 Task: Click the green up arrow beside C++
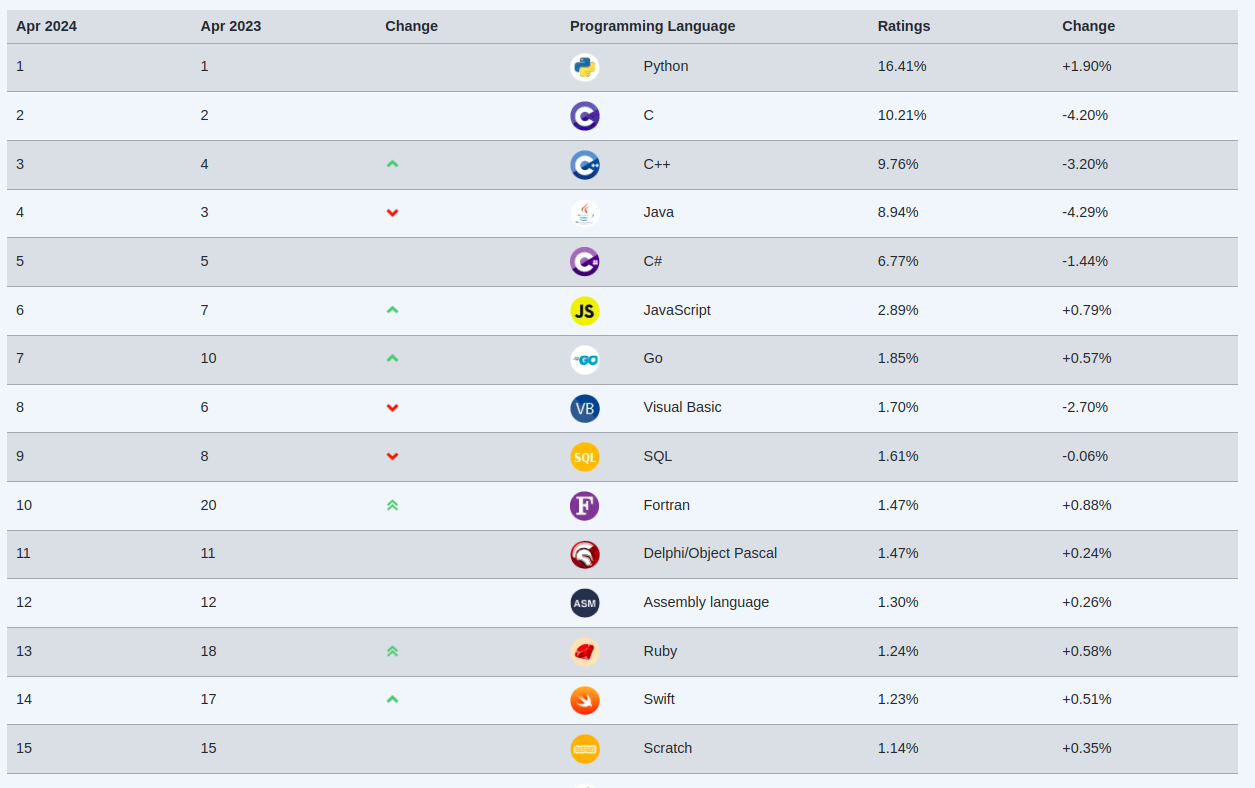coord(392,164)
